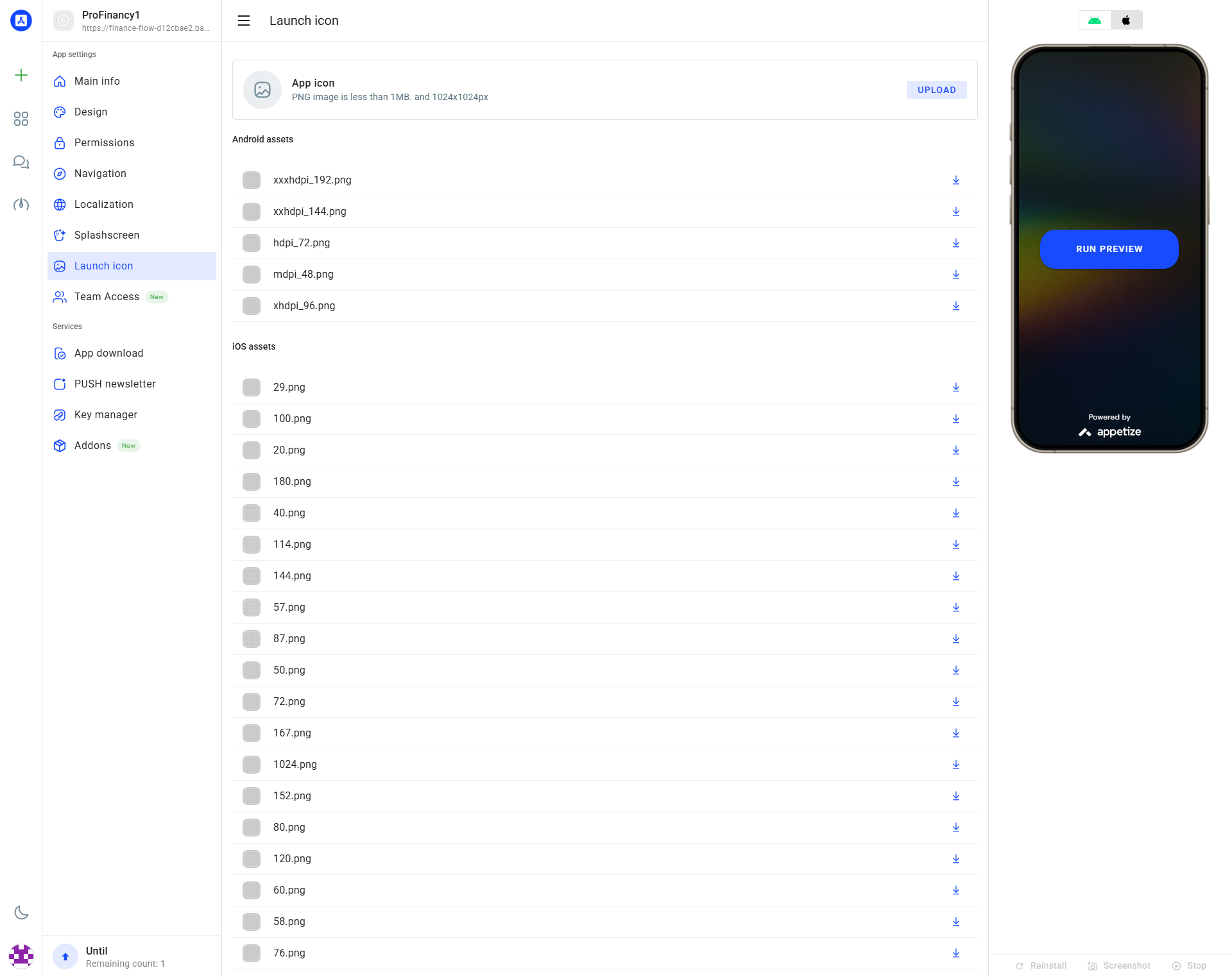
Task: Download mdpi_48.png asset
Action: tap(956, 275)
